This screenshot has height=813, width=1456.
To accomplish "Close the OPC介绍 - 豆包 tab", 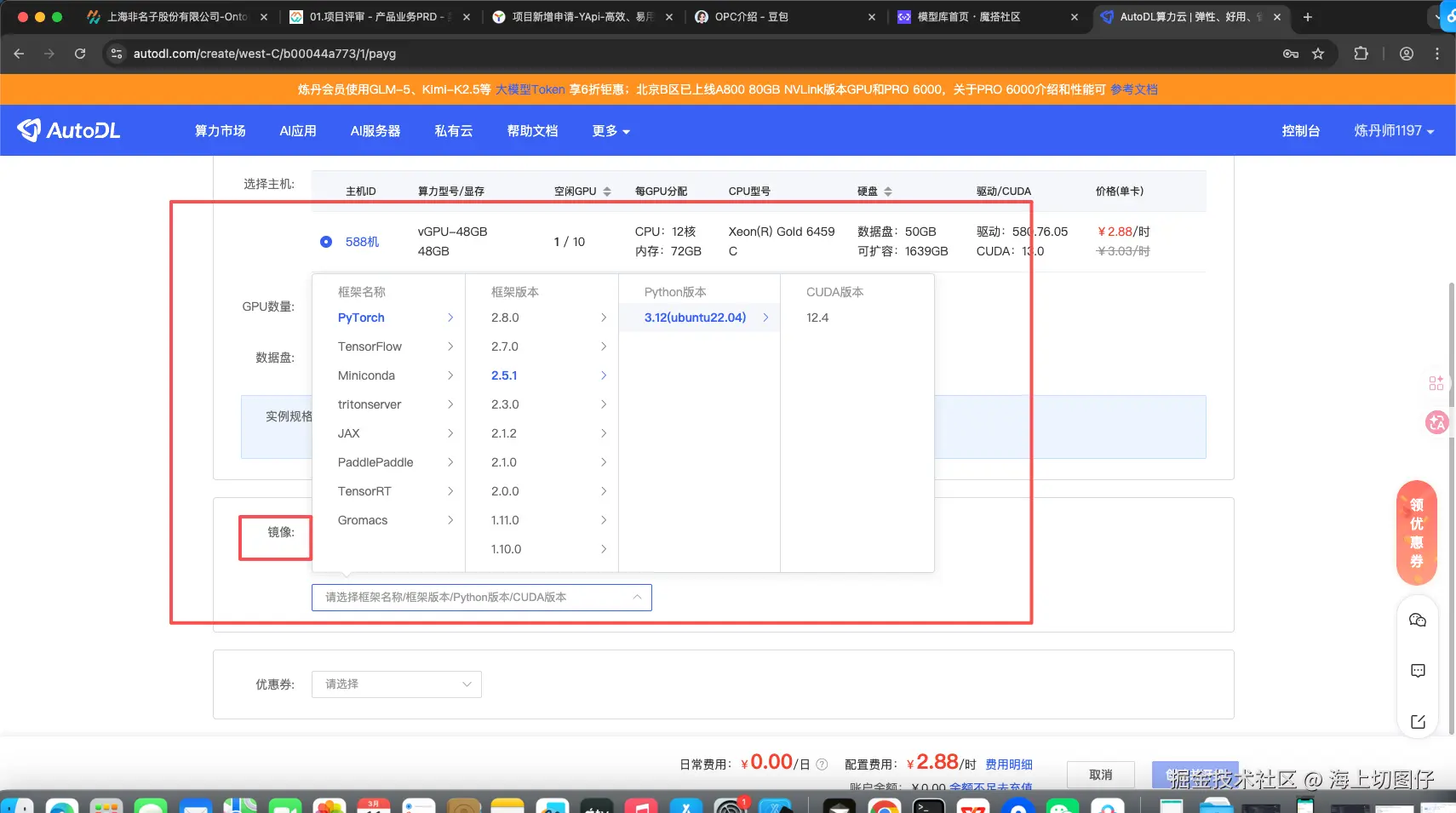I will [872, 17].
